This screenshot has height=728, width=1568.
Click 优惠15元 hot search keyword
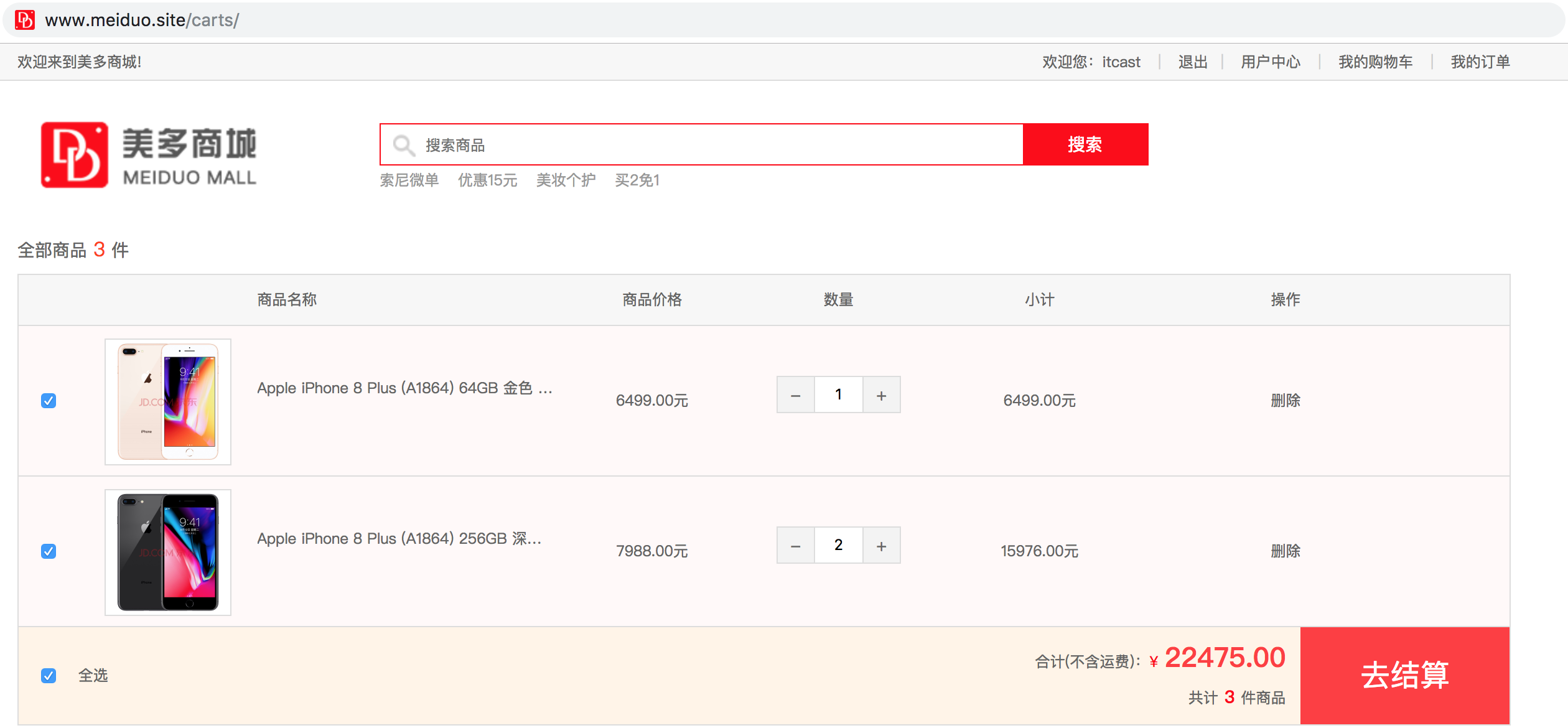point(488,180)
